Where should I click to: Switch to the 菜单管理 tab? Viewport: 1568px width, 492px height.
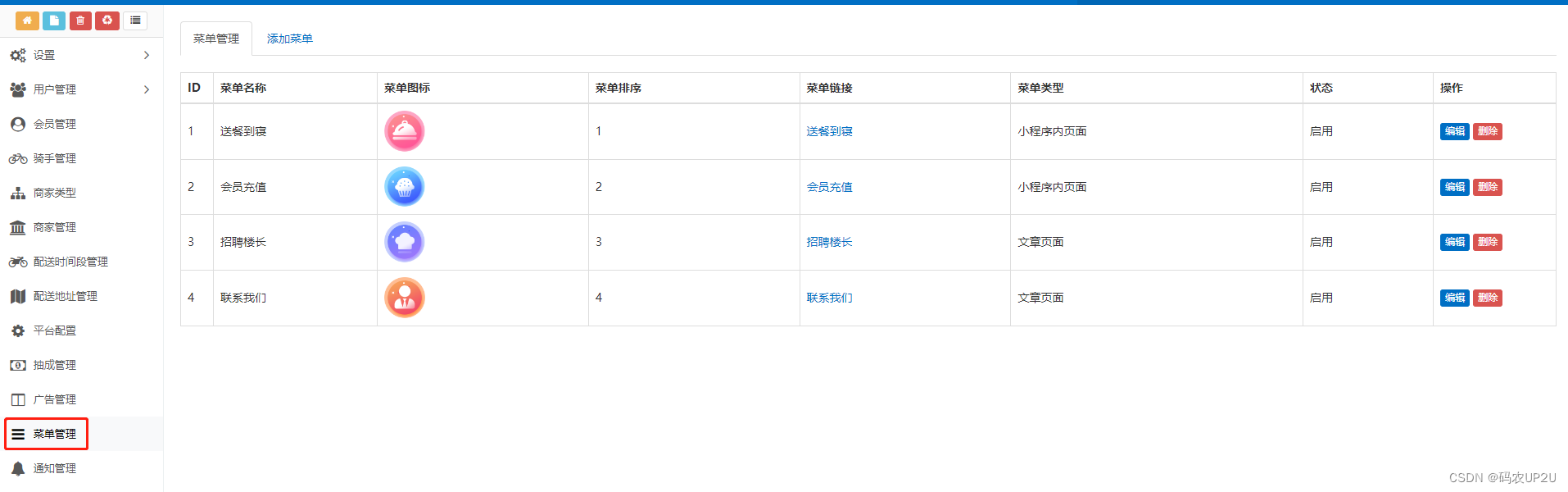pos(216,39)
